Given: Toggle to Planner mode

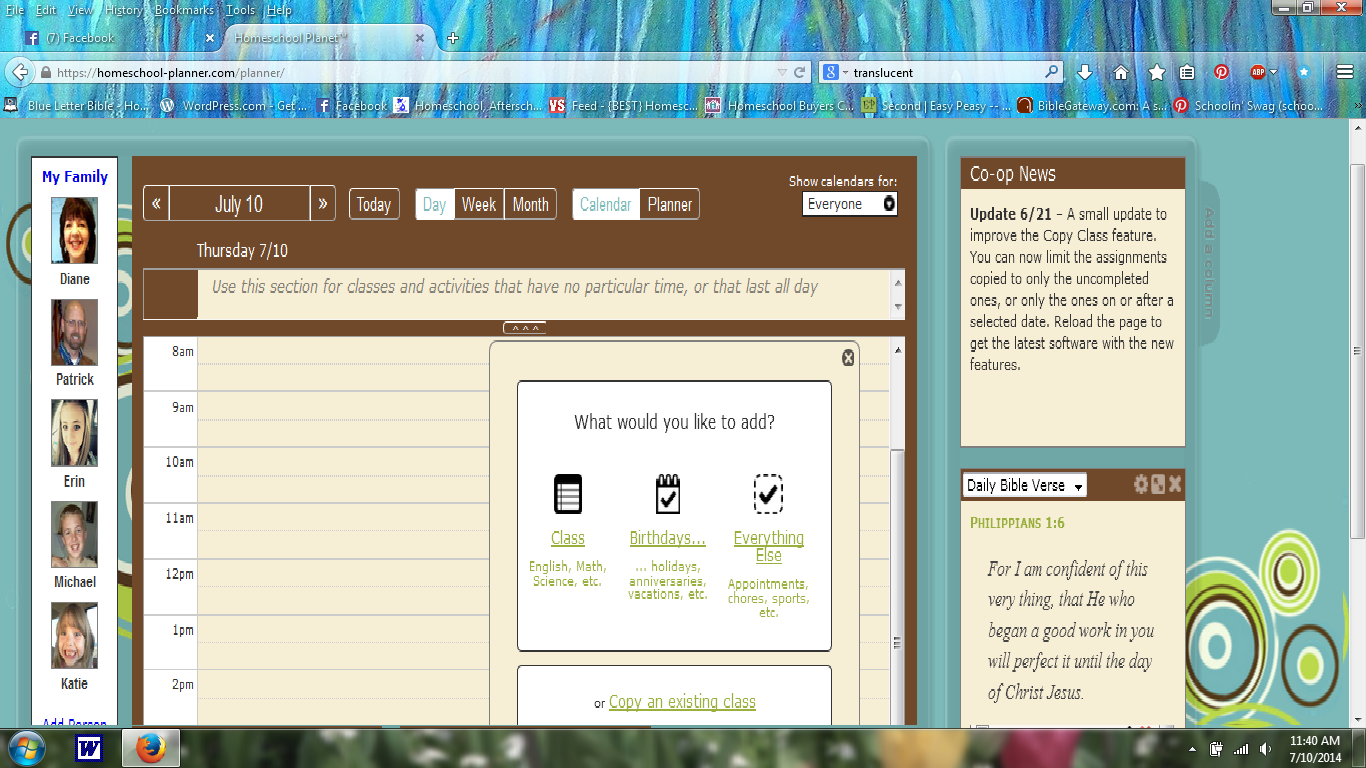Looking at the screenshot, I should click(x=669, y=204).
